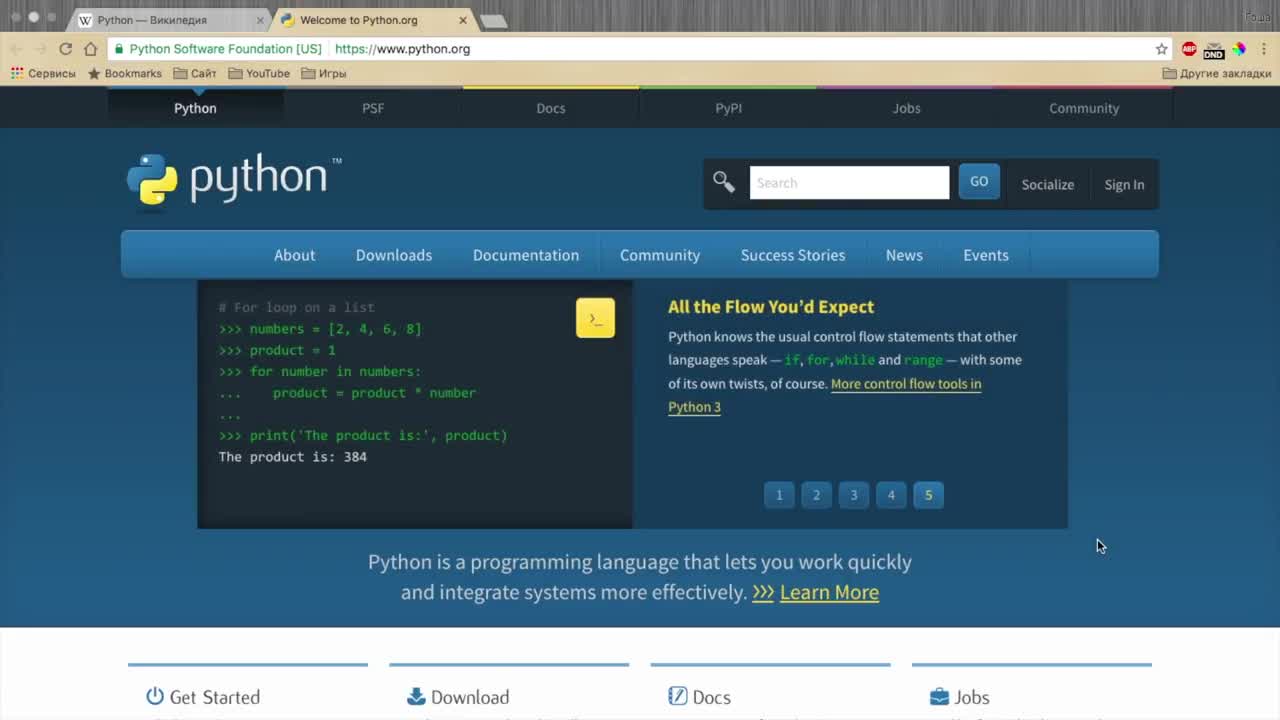Open the About menu
Screen dimensions: 1280x720
pyautogui.click(x=294, y=255)
